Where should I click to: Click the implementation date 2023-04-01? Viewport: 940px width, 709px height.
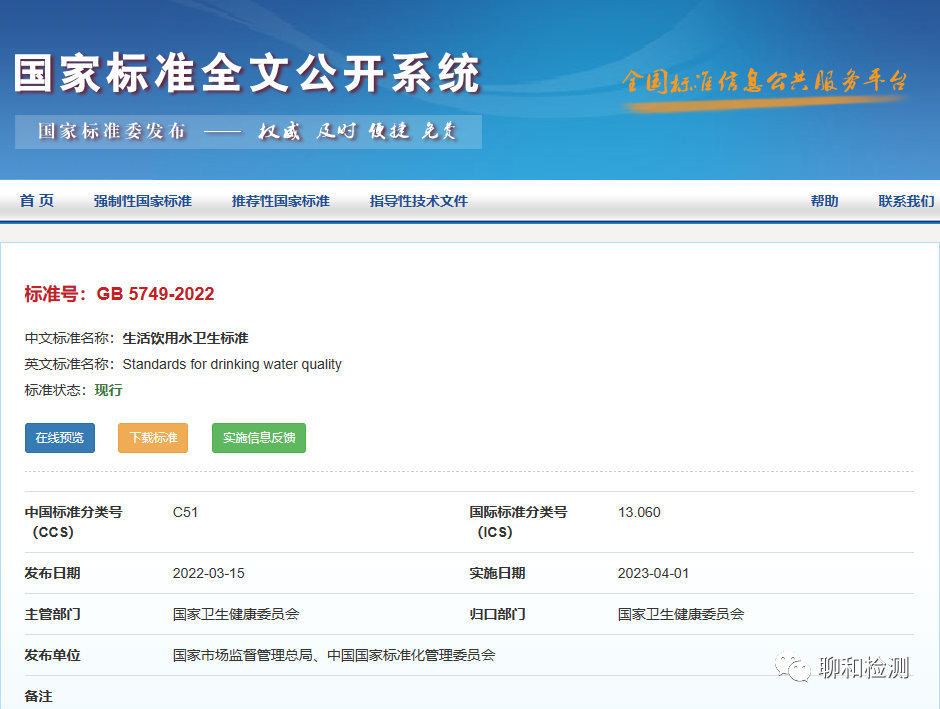(x=653, y=573)
